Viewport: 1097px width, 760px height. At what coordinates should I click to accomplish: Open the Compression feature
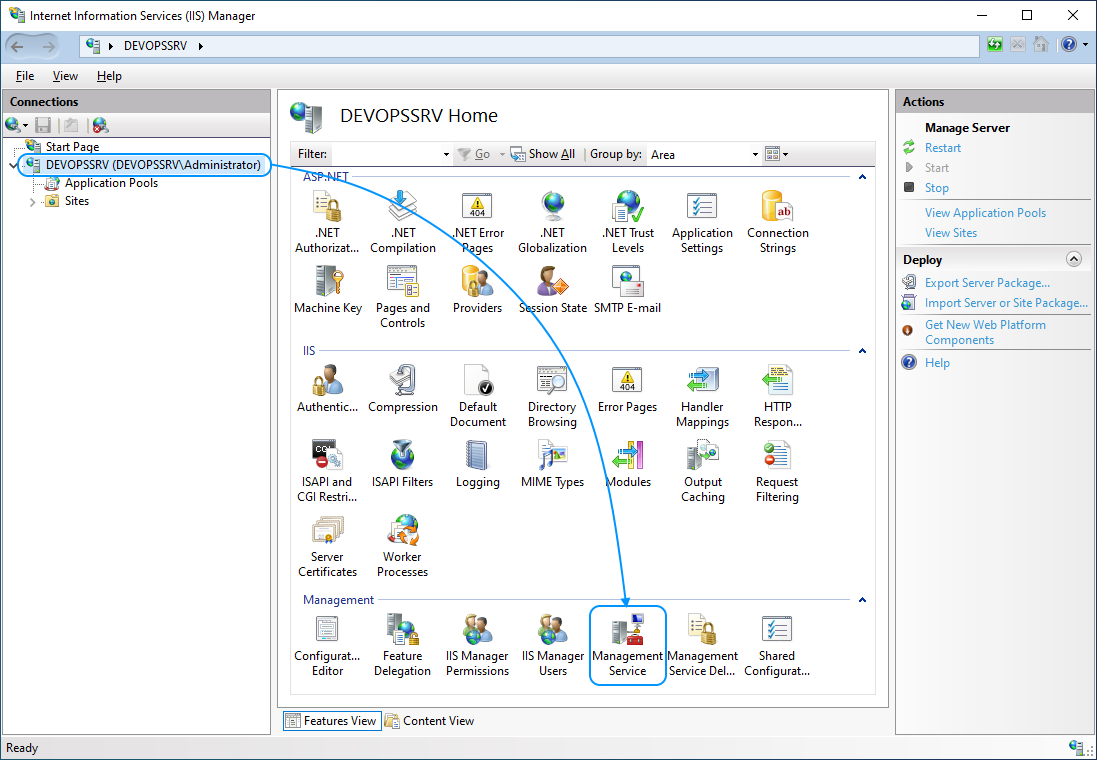tap(402, 389)
